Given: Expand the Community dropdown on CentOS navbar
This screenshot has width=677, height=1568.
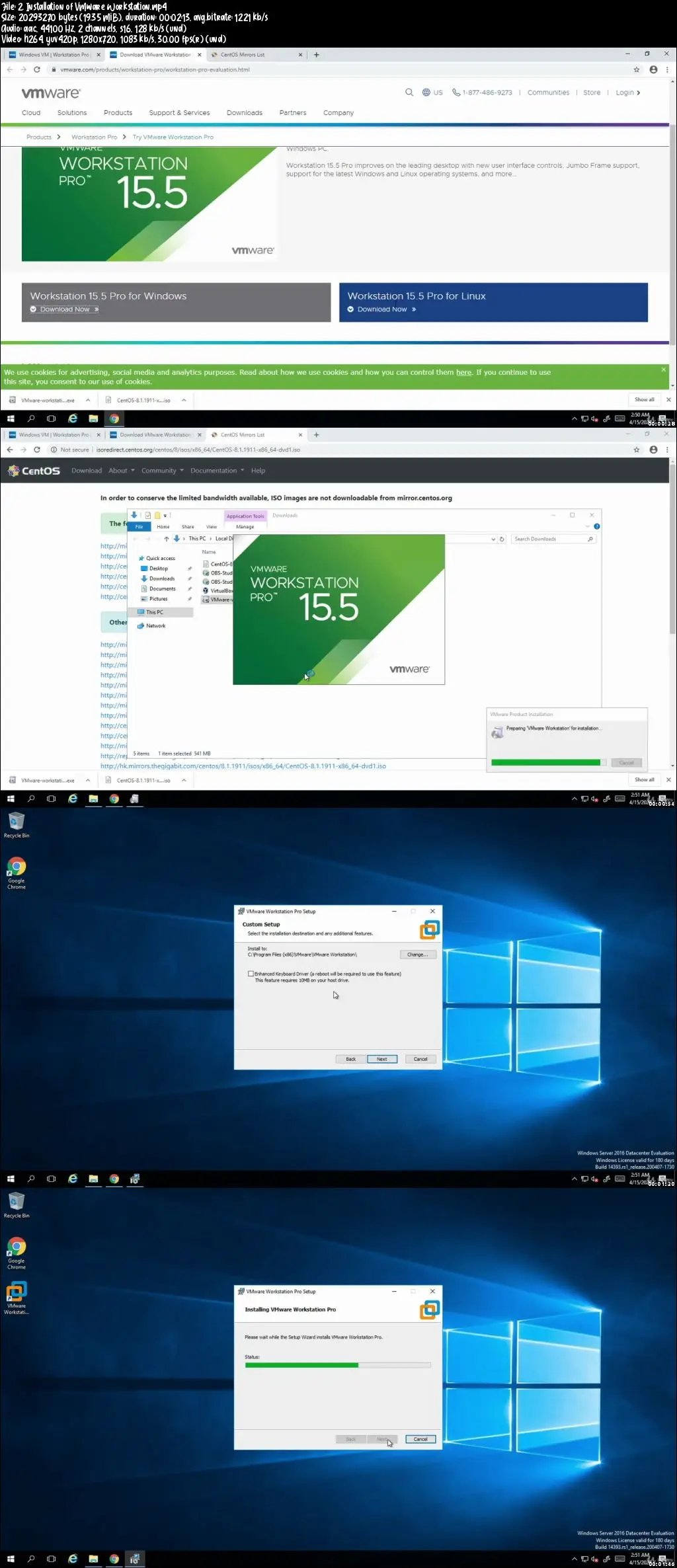Looking at the screenshot, I should point(163,471).
